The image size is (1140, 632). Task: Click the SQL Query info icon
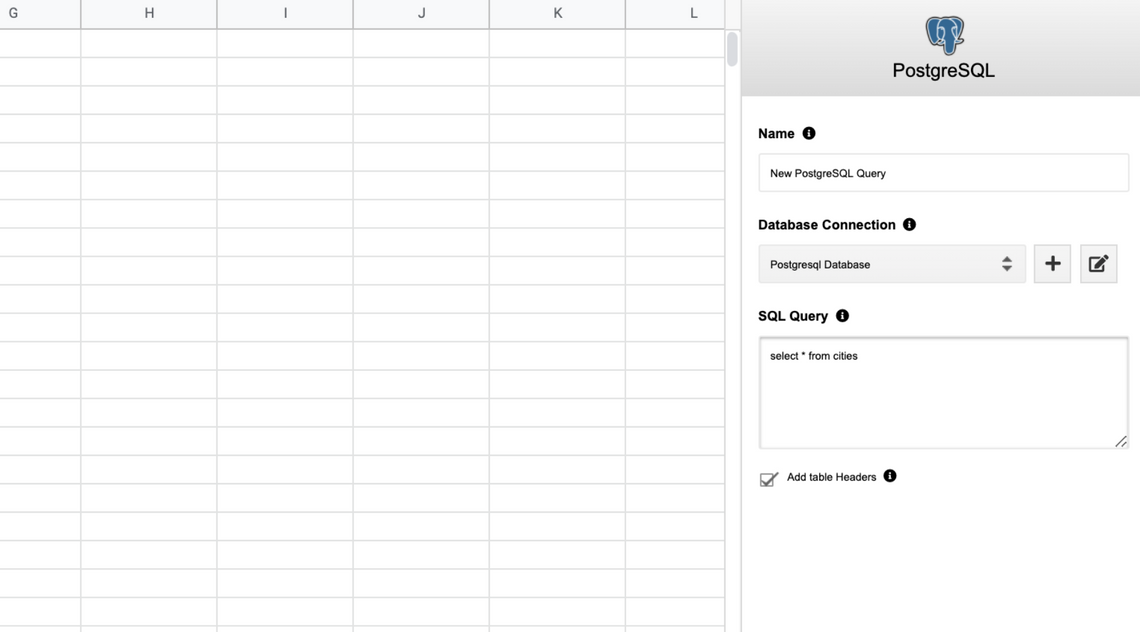[842, 315]
